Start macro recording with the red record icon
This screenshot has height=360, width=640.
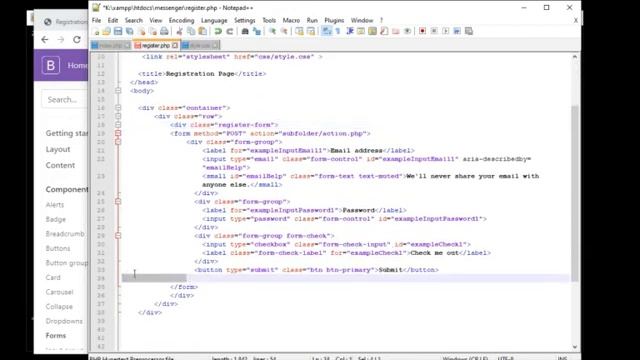[422, 31]
